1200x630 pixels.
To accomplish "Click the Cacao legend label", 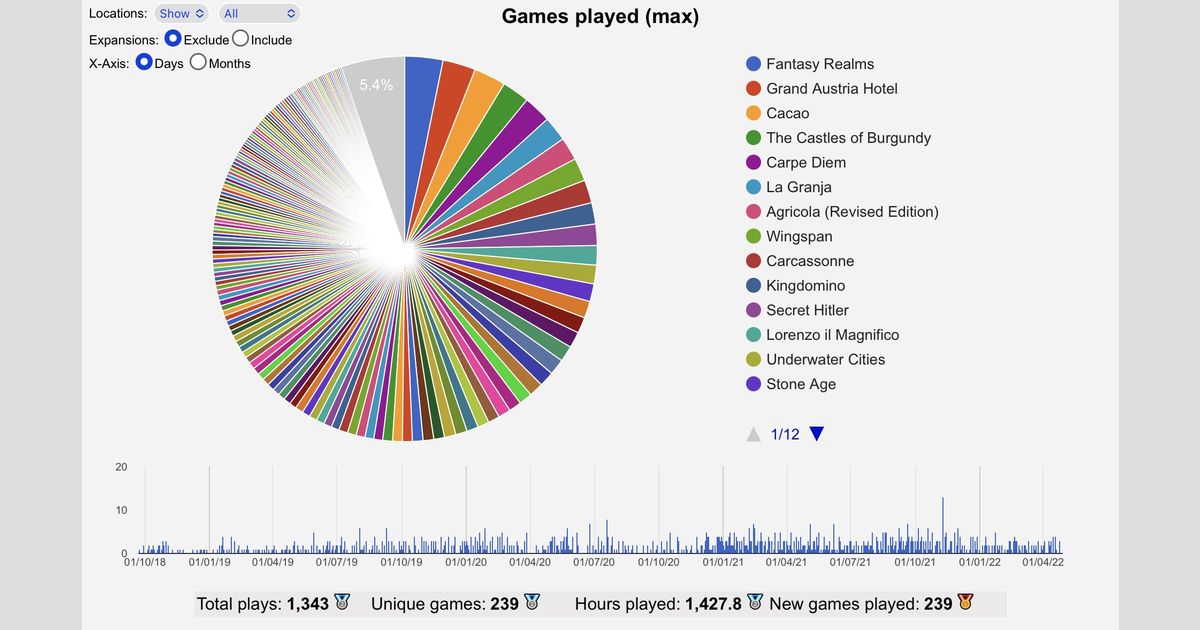I will [788, 113].
